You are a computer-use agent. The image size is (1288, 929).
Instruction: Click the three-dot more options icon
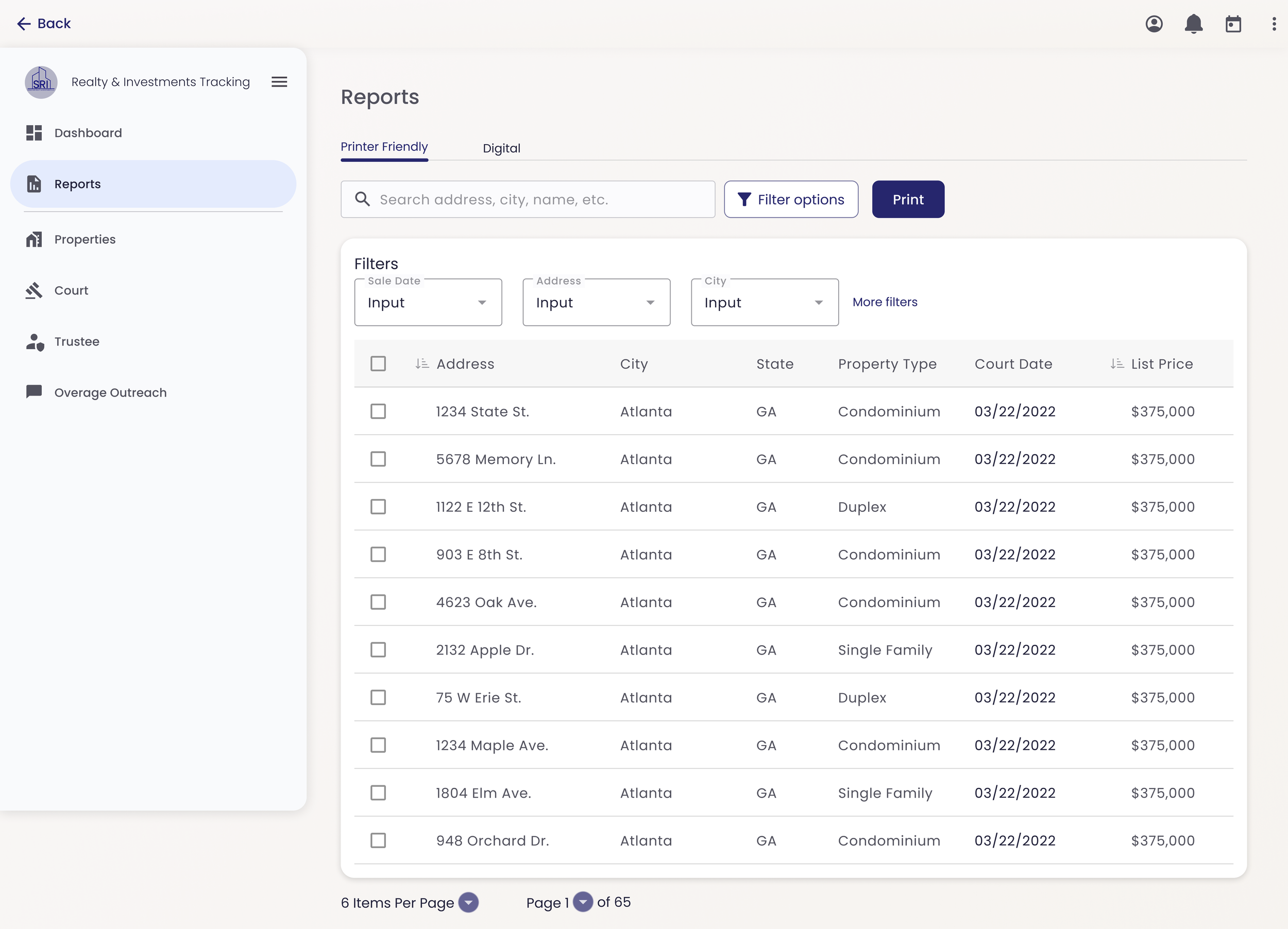(1274, 24)
